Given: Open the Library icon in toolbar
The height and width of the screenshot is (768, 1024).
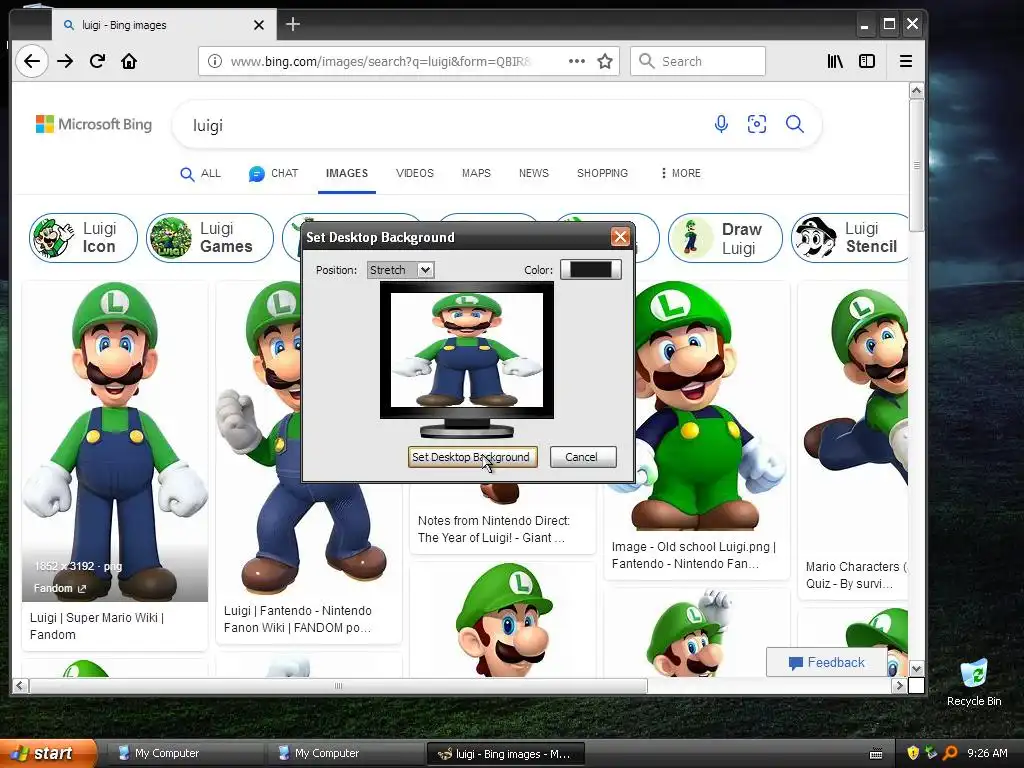Looking at the screenshot, I should click(x=835, y=61).
